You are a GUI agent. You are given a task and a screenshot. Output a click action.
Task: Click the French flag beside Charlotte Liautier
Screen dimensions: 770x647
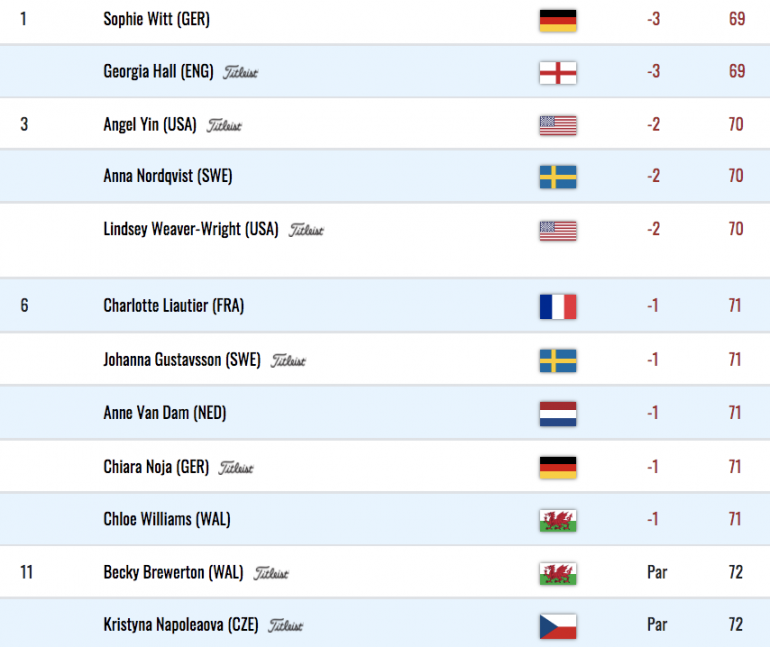tap(557, 306)
